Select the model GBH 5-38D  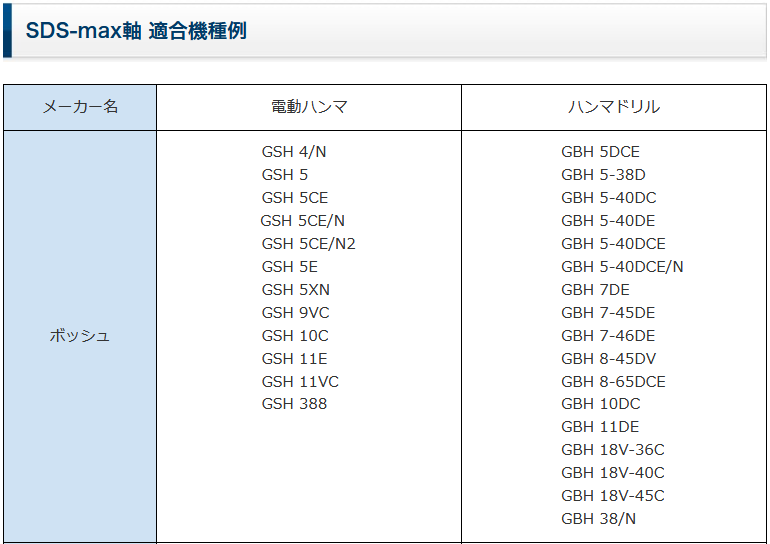[603, 175]
